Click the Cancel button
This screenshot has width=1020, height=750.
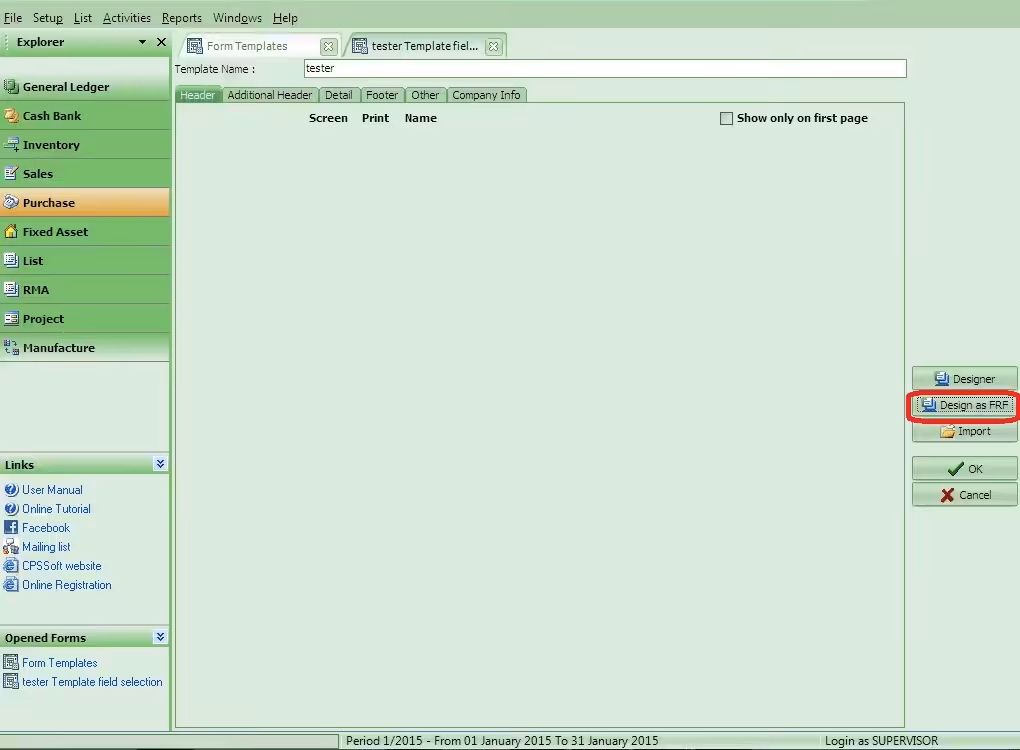click(x=964, y=494)
